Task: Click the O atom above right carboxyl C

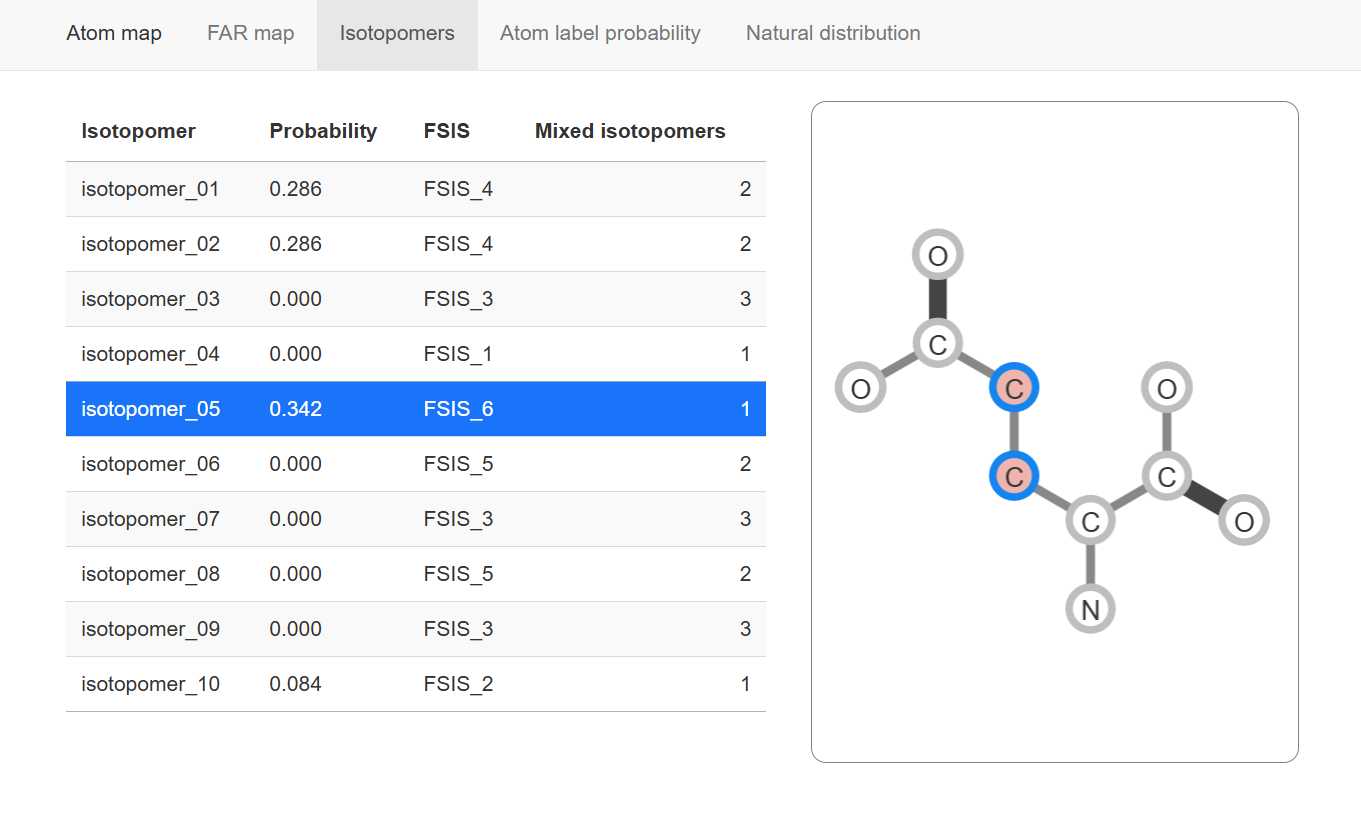Action: point(1166,389)
